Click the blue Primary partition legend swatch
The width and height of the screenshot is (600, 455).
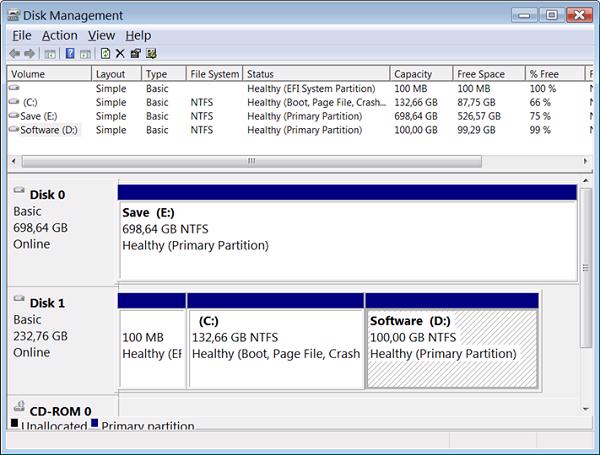(94, 424)
